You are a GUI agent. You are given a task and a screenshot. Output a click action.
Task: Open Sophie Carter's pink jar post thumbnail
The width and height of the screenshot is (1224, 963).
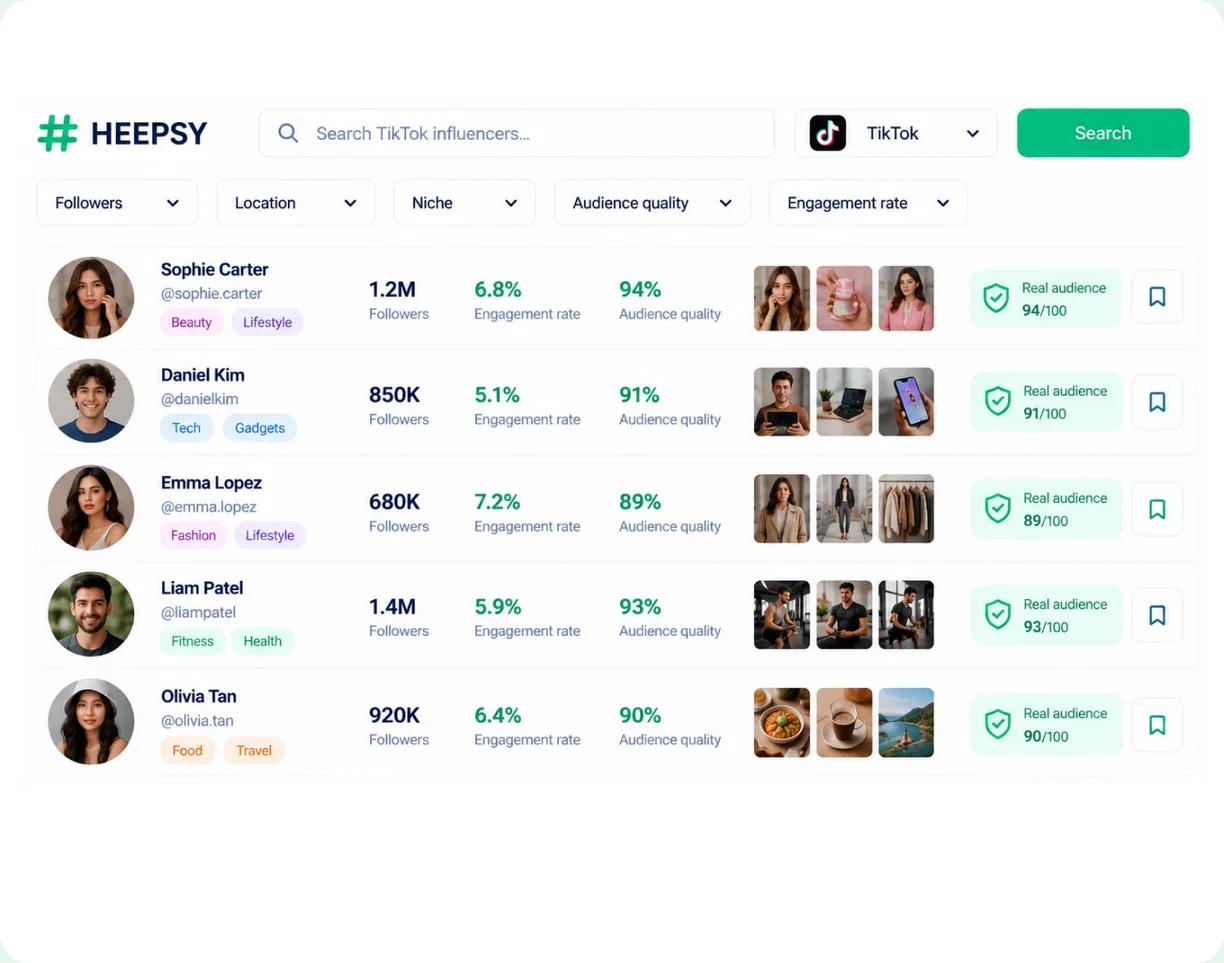844,298
